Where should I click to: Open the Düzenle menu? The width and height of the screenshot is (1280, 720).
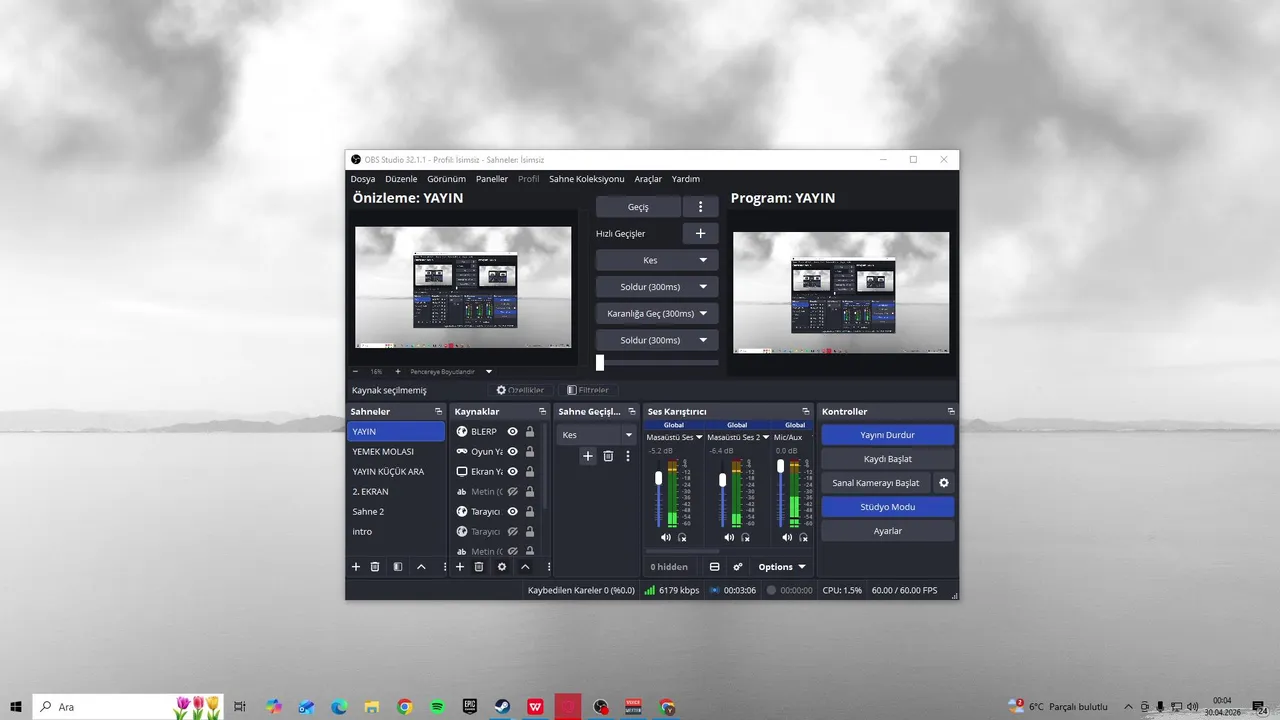pos(401,179)
